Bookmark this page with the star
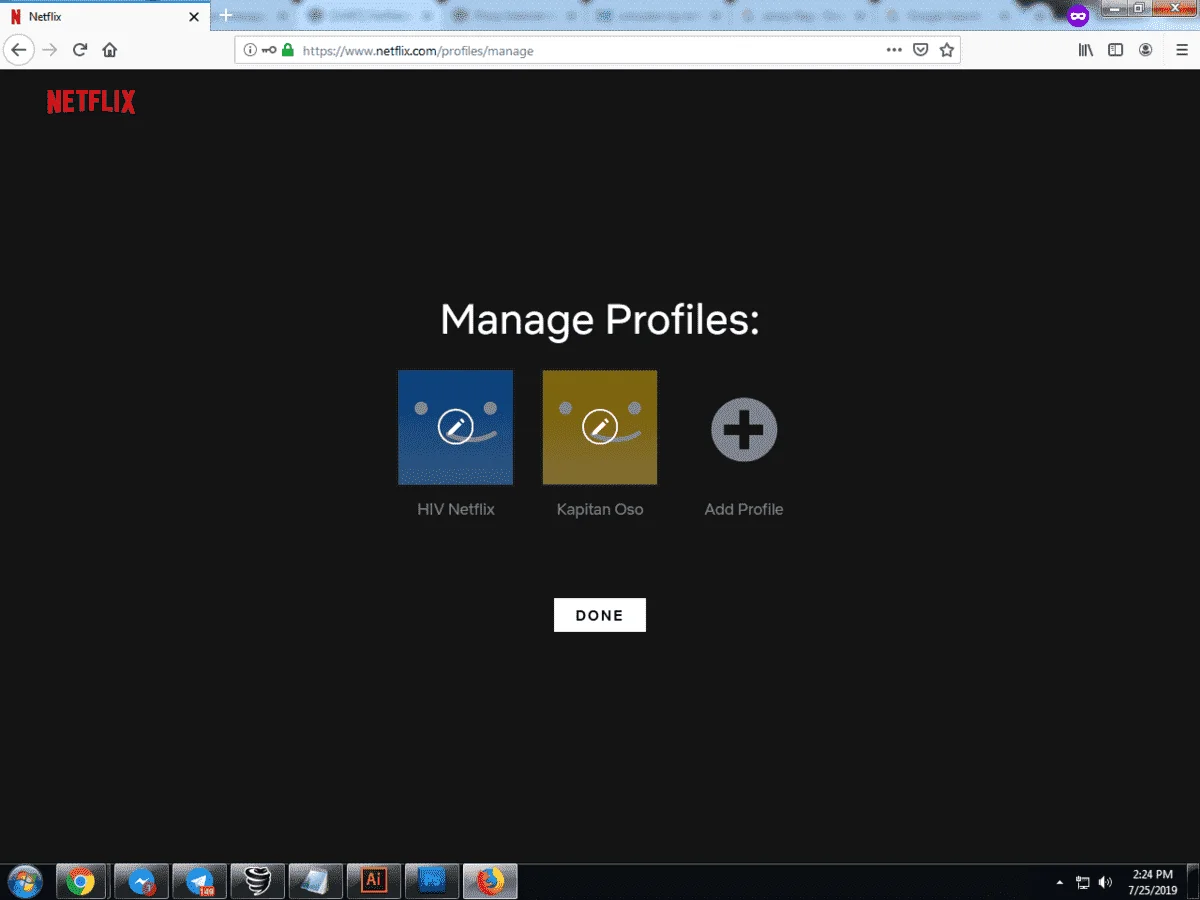Screen dimensions: 1200x900 pyautogui.click(x=946, y=50)
